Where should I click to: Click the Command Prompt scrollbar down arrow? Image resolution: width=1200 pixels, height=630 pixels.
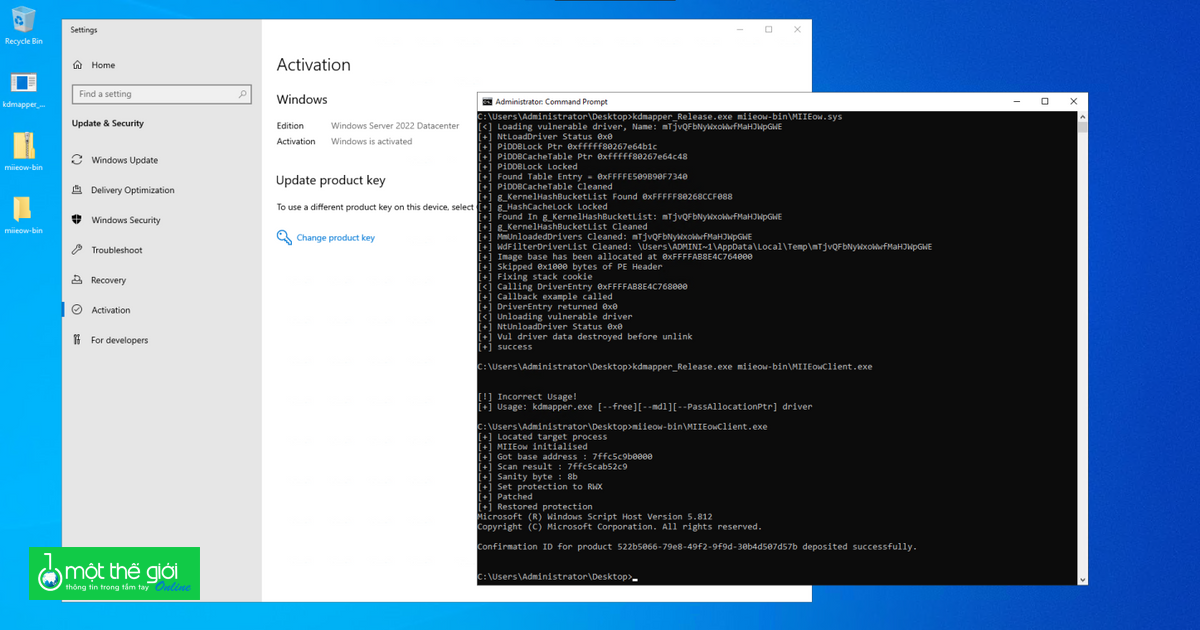(1082, 578)
